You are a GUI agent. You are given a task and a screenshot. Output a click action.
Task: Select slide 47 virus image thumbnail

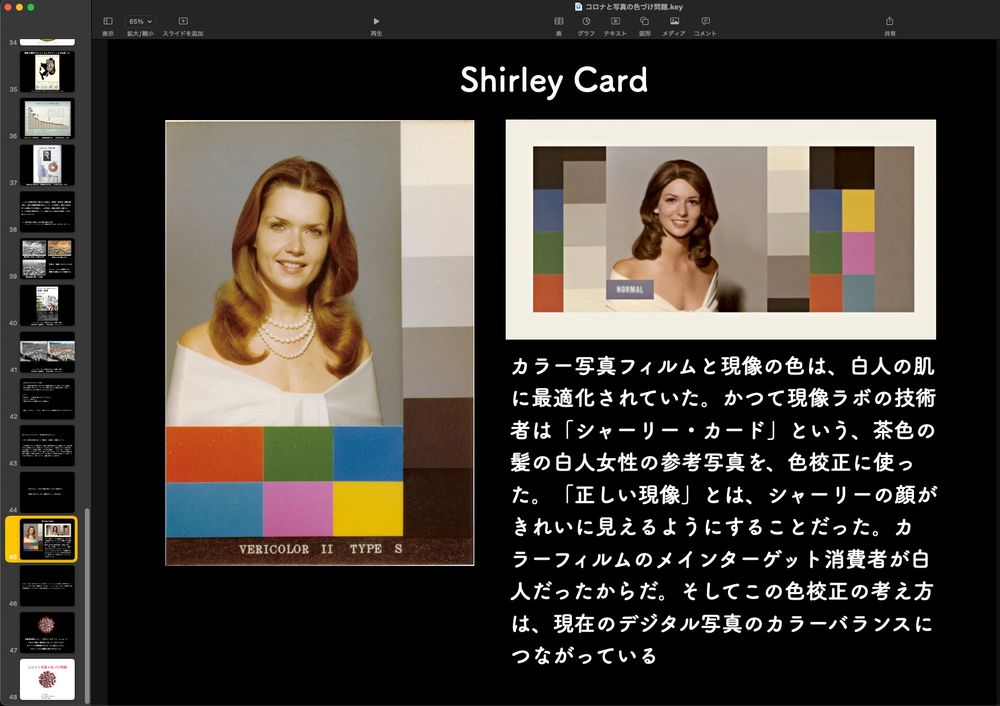47,633
